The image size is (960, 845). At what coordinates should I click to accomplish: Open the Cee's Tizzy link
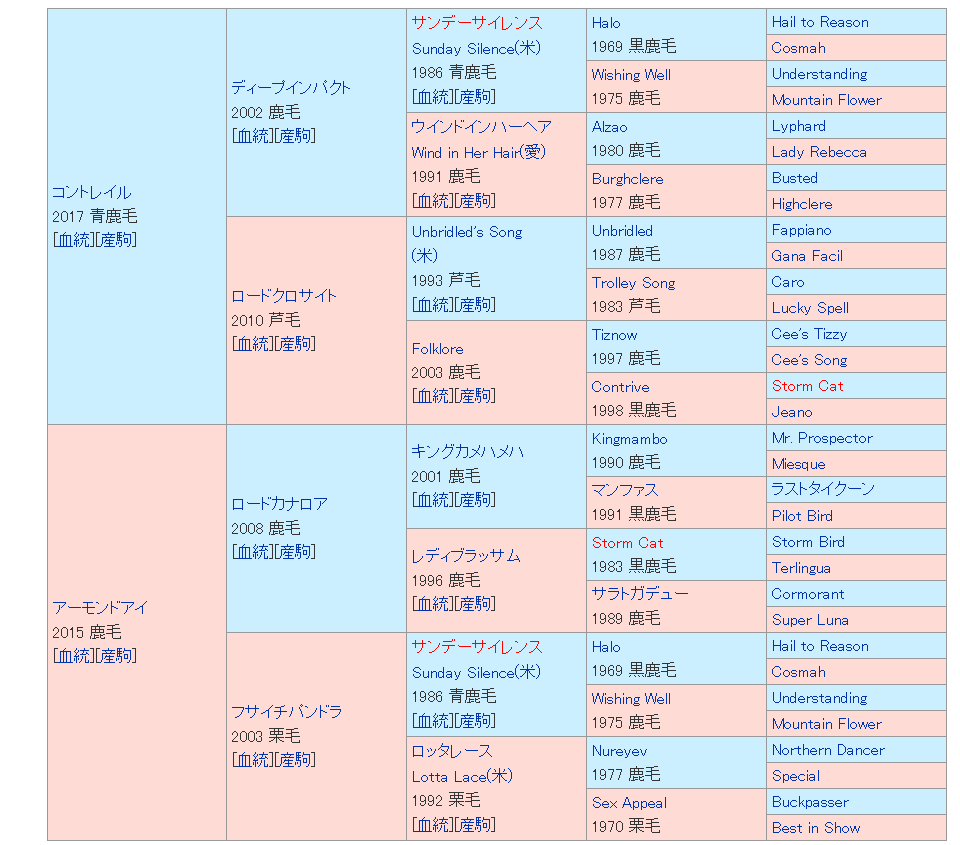[809, 334]
